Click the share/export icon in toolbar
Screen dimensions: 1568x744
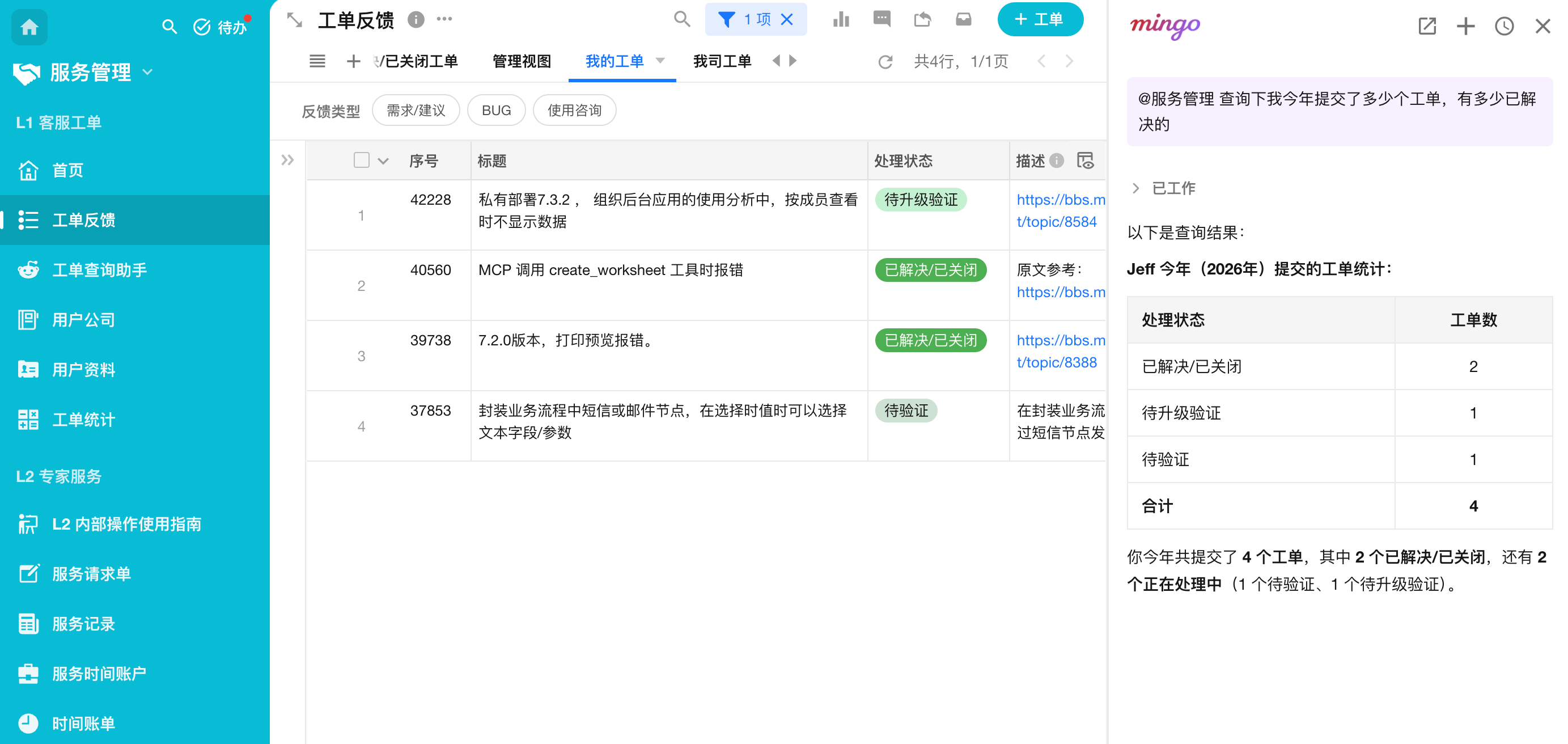(x=922, y=19)
